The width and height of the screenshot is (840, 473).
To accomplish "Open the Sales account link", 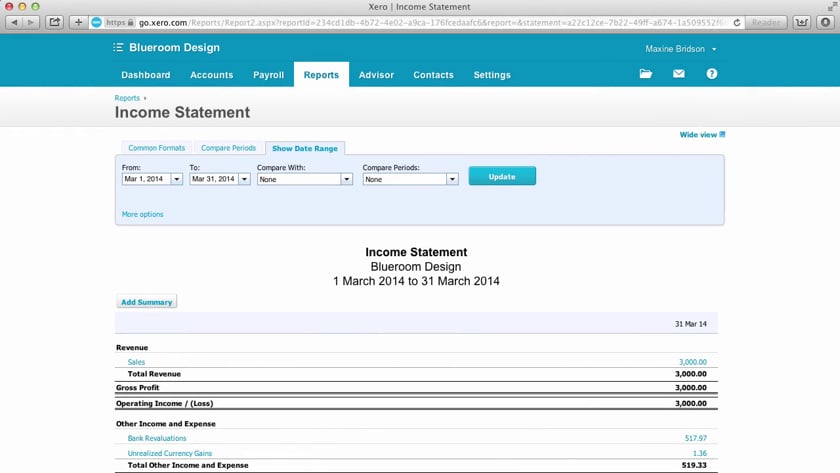I will click(x=136, y=362).
